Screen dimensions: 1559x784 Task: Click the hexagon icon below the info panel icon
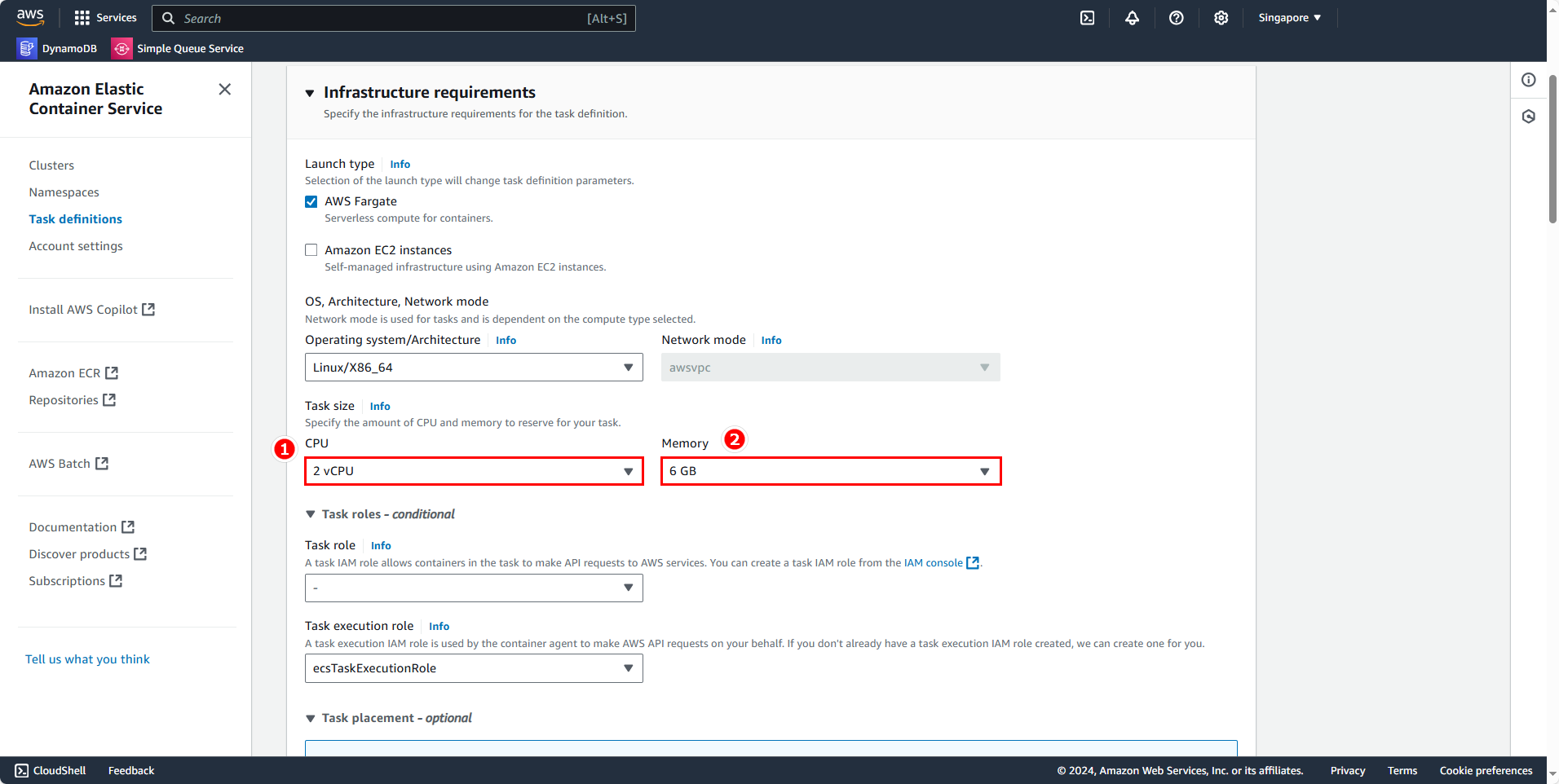point(1529,117)
